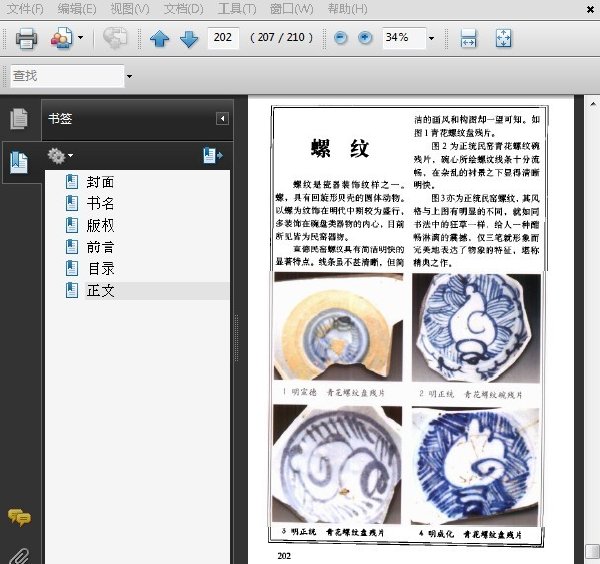
Task: Click the 螺纹 page title
Action: [x=340, y=148]
